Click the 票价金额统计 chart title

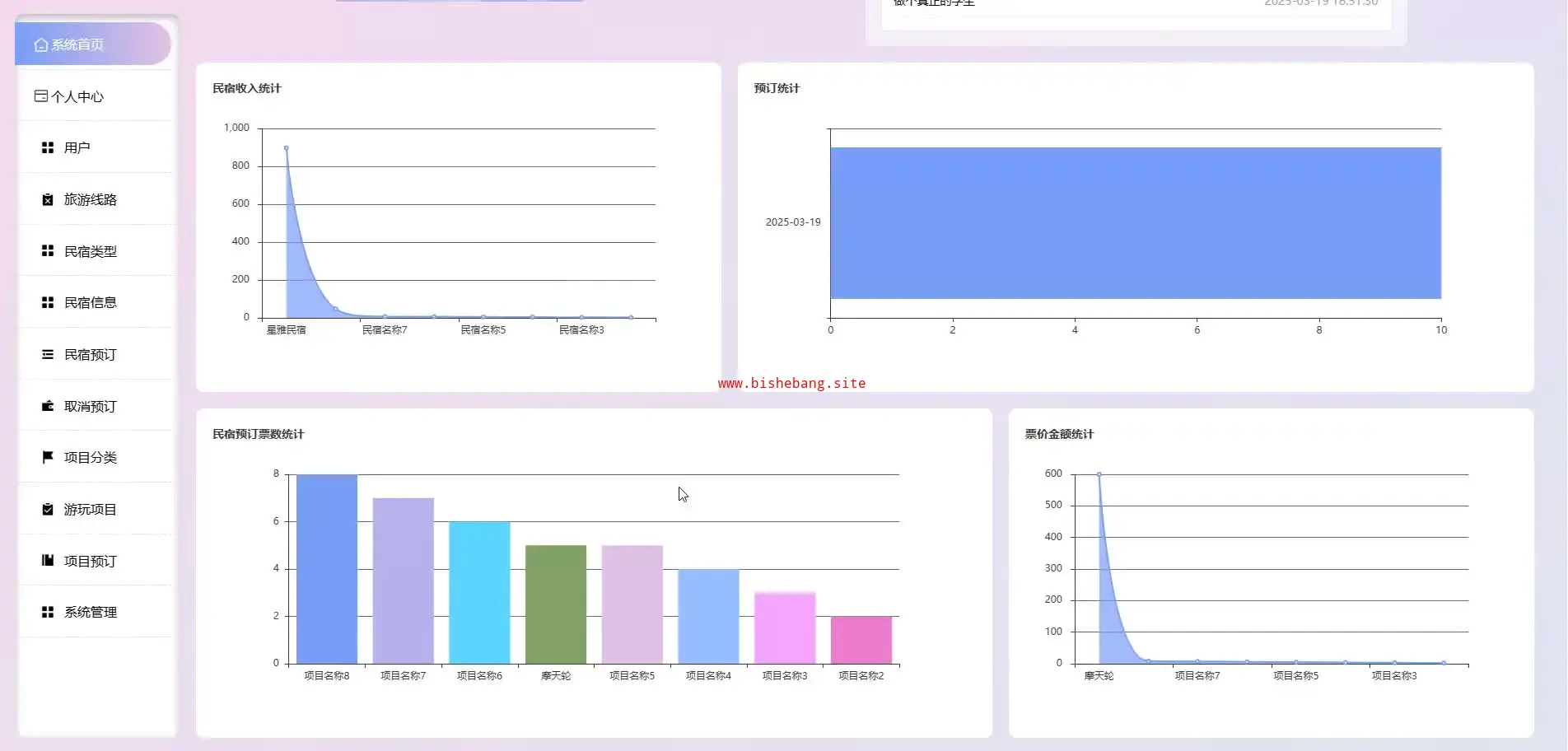1059,434
